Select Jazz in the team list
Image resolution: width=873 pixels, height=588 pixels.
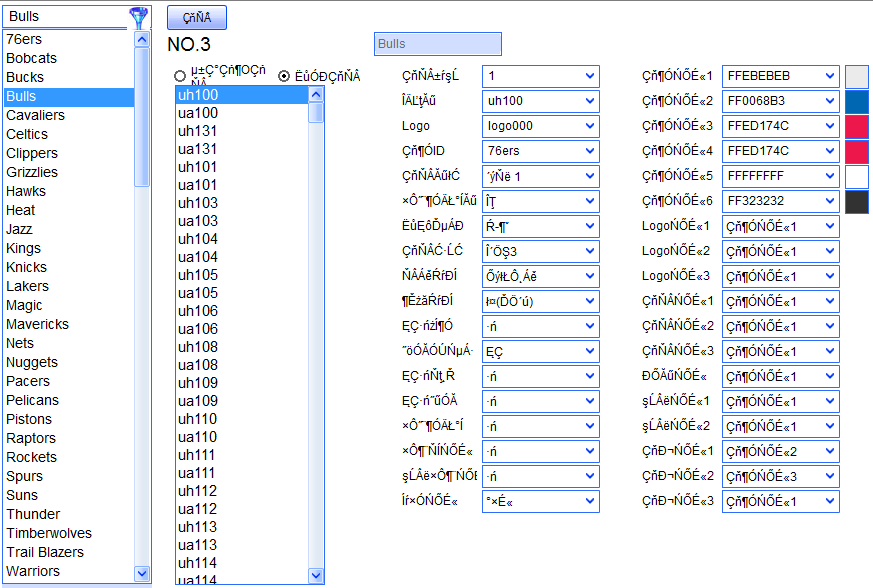point(68,229)
